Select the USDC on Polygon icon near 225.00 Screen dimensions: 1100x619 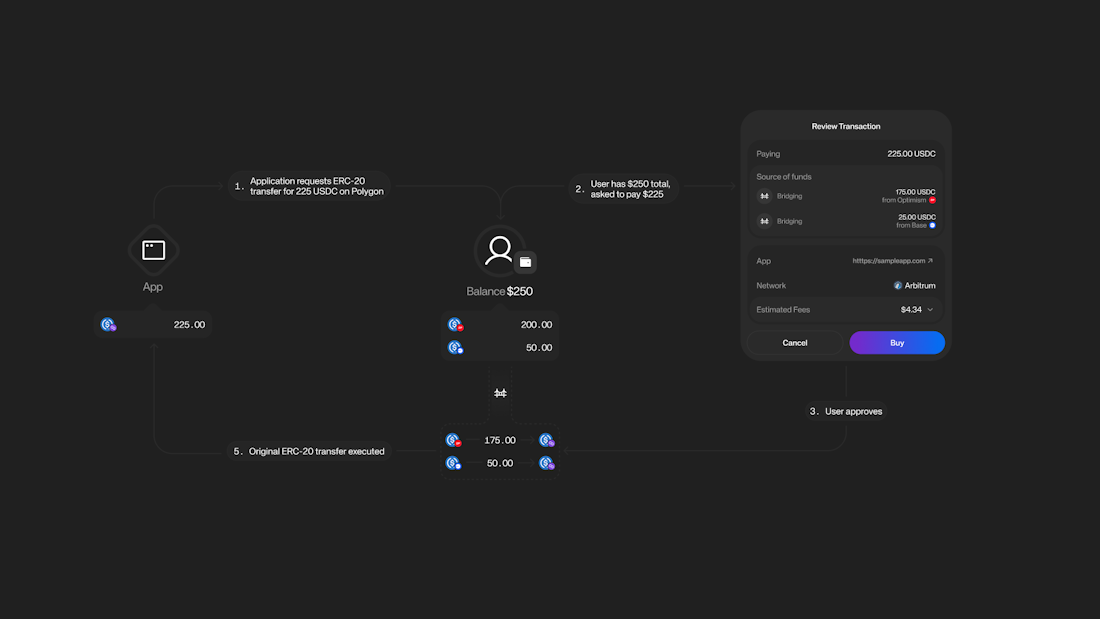[108, 324]
